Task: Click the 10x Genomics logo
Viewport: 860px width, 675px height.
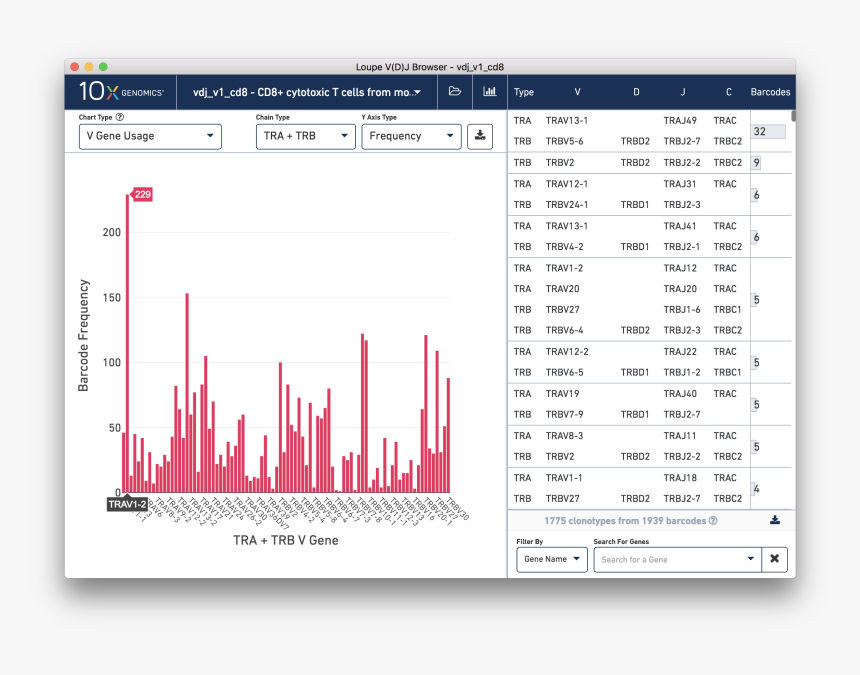Action: pyautogui.click(x=121, y=92)
